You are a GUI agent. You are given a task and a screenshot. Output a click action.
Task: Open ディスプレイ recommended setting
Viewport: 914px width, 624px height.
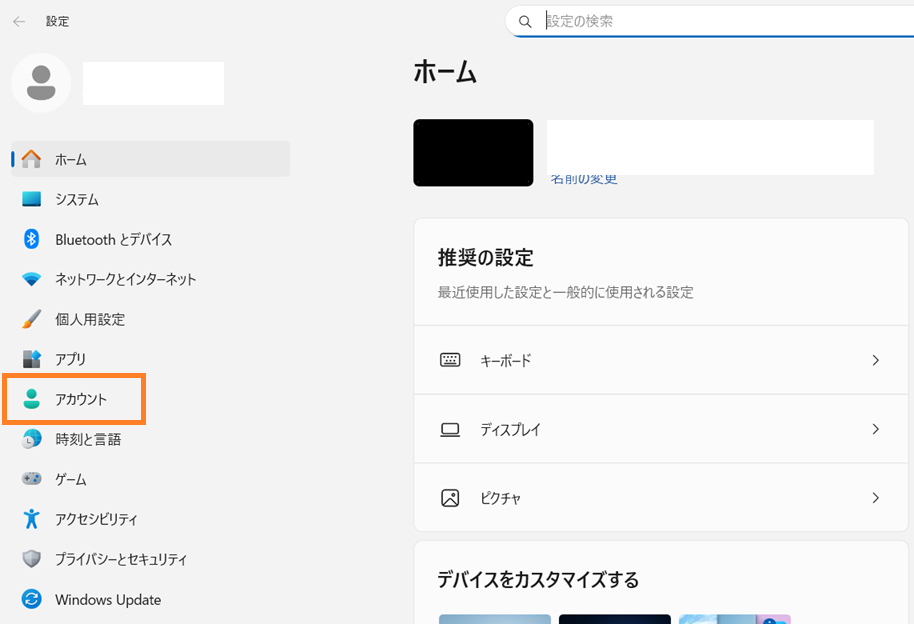tap(661, 429)
